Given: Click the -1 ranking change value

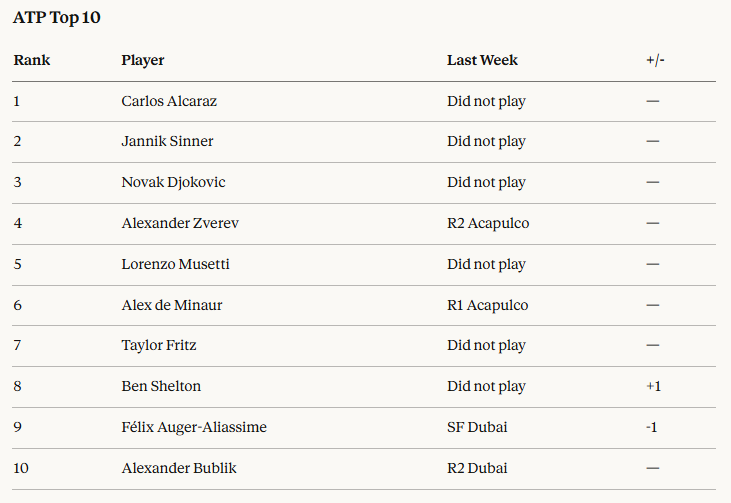Looking at the screenshot, I should pyautogui.click(x=651, y=427).
